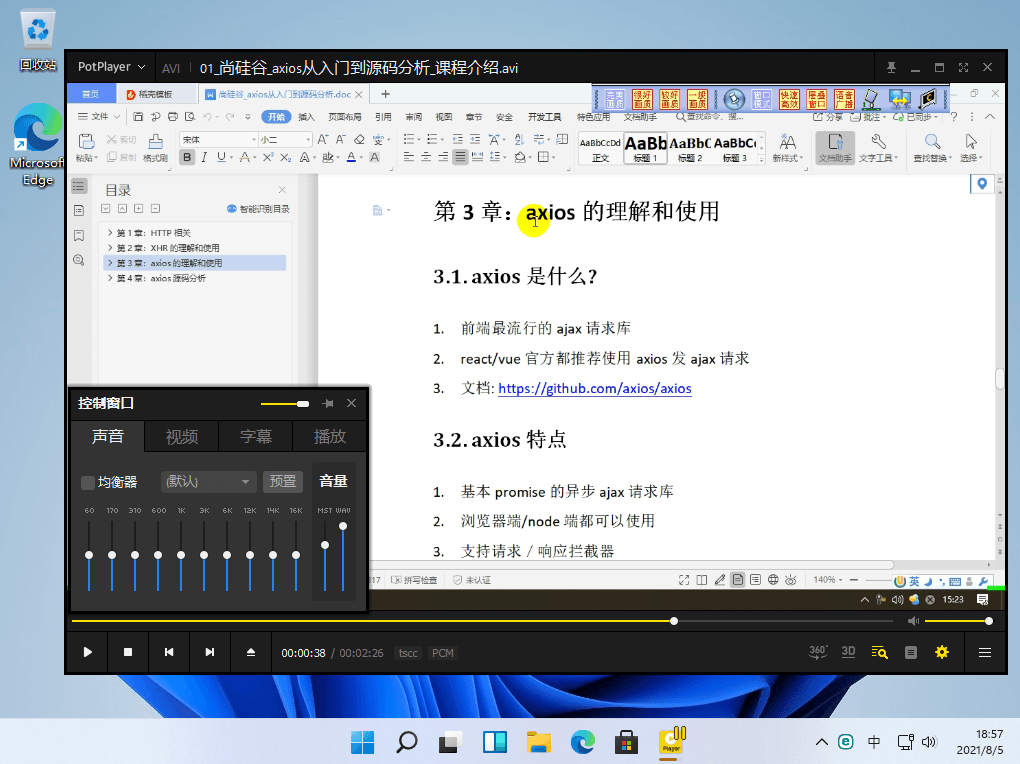Pin PotPlayer window always on top
This screenshot has width=1020, height=764.
click(x=891, y=68)
